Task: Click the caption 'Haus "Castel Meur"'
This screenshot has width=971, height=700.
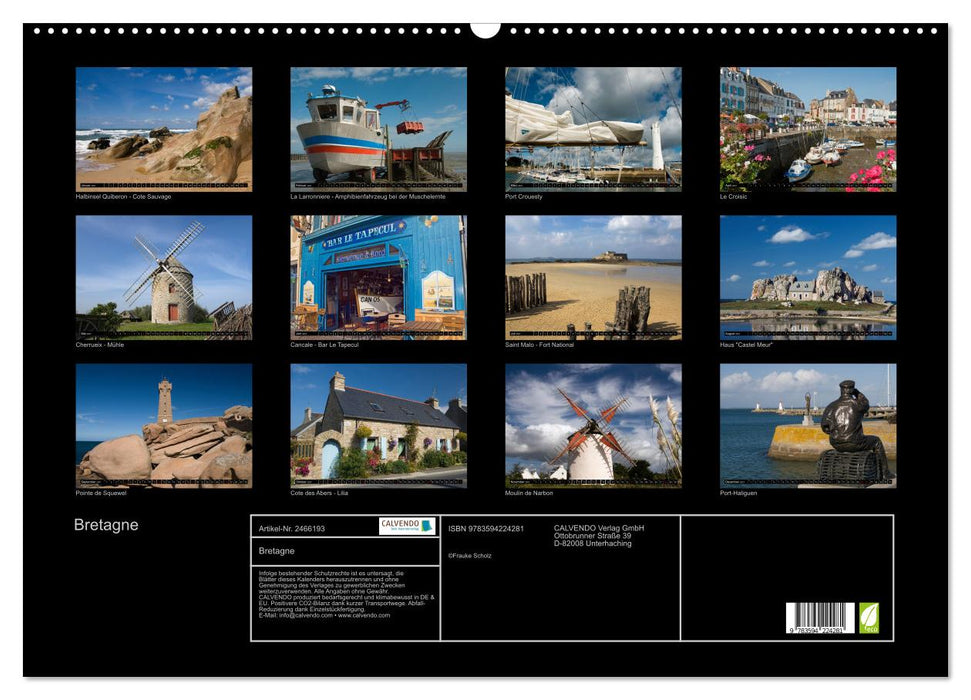Action: point(746,344)
